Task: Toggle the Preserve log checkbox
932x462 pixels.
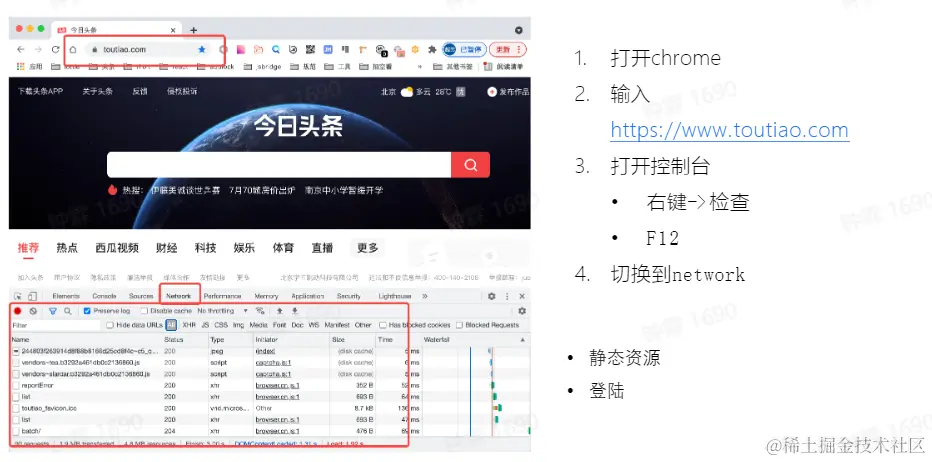Action: (87, 310)
